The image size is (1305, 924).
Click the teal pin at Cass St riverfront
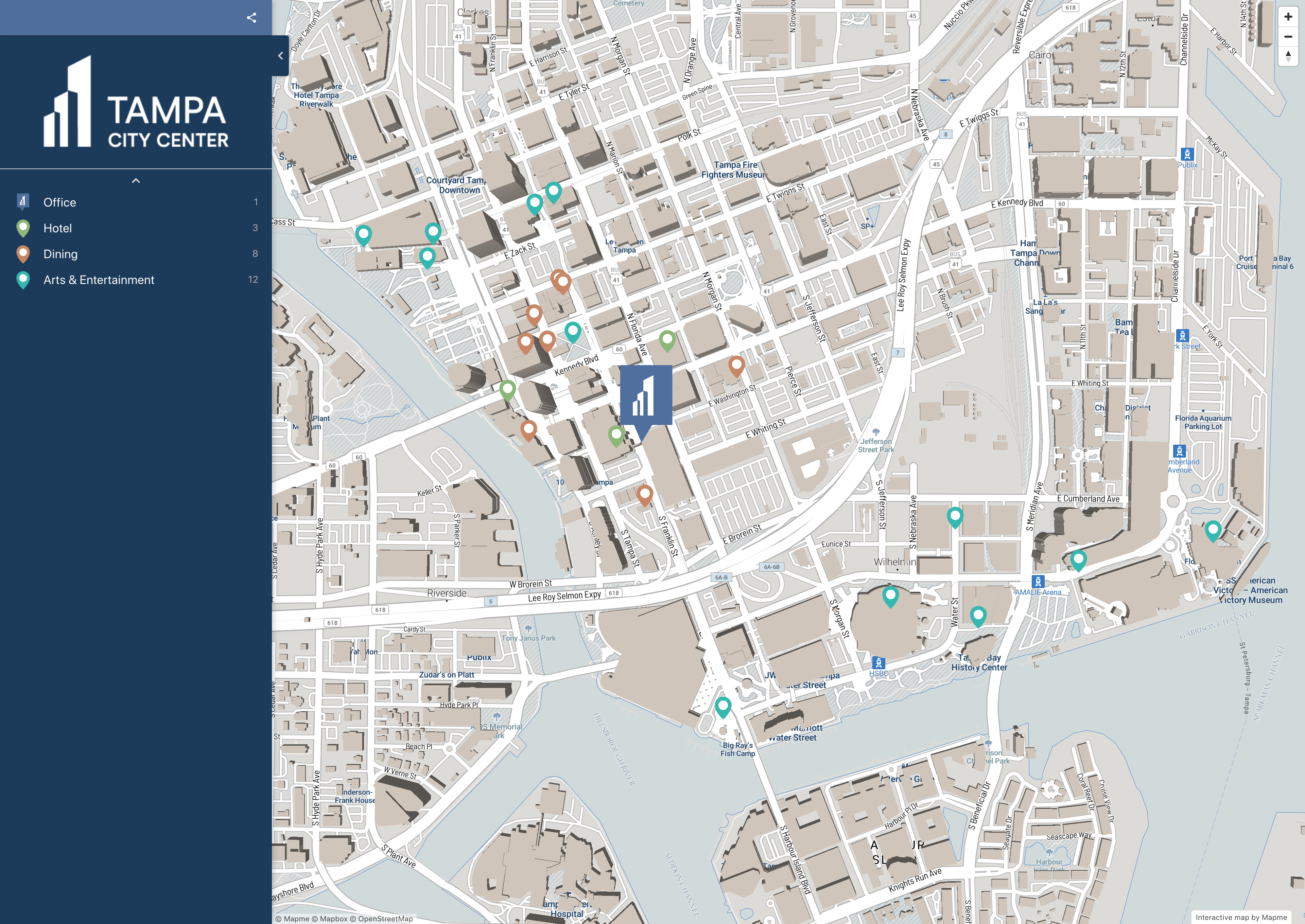363,235
